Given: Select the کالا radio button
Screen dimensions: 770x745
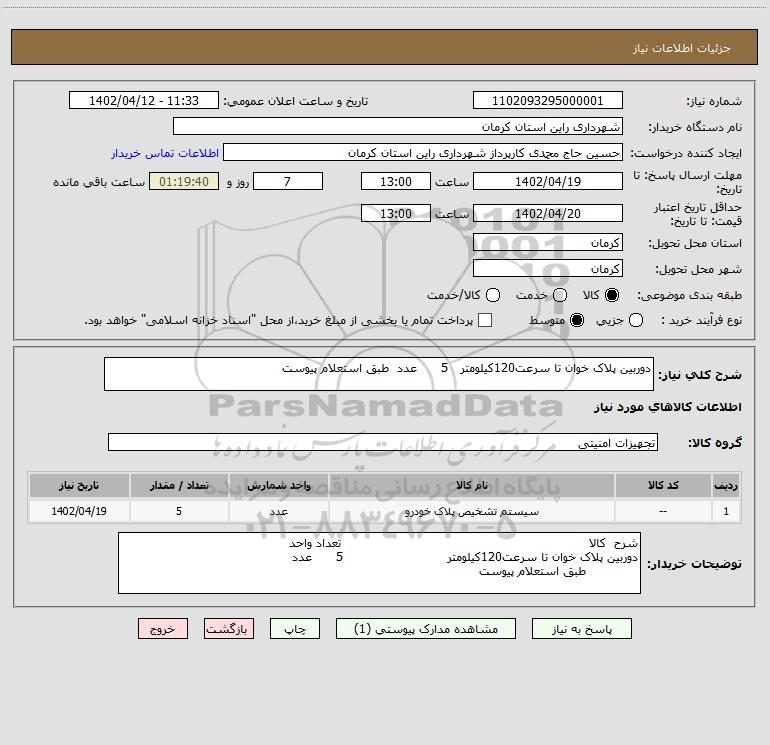Looking at the screenshot, I should [x=612, y=295].
